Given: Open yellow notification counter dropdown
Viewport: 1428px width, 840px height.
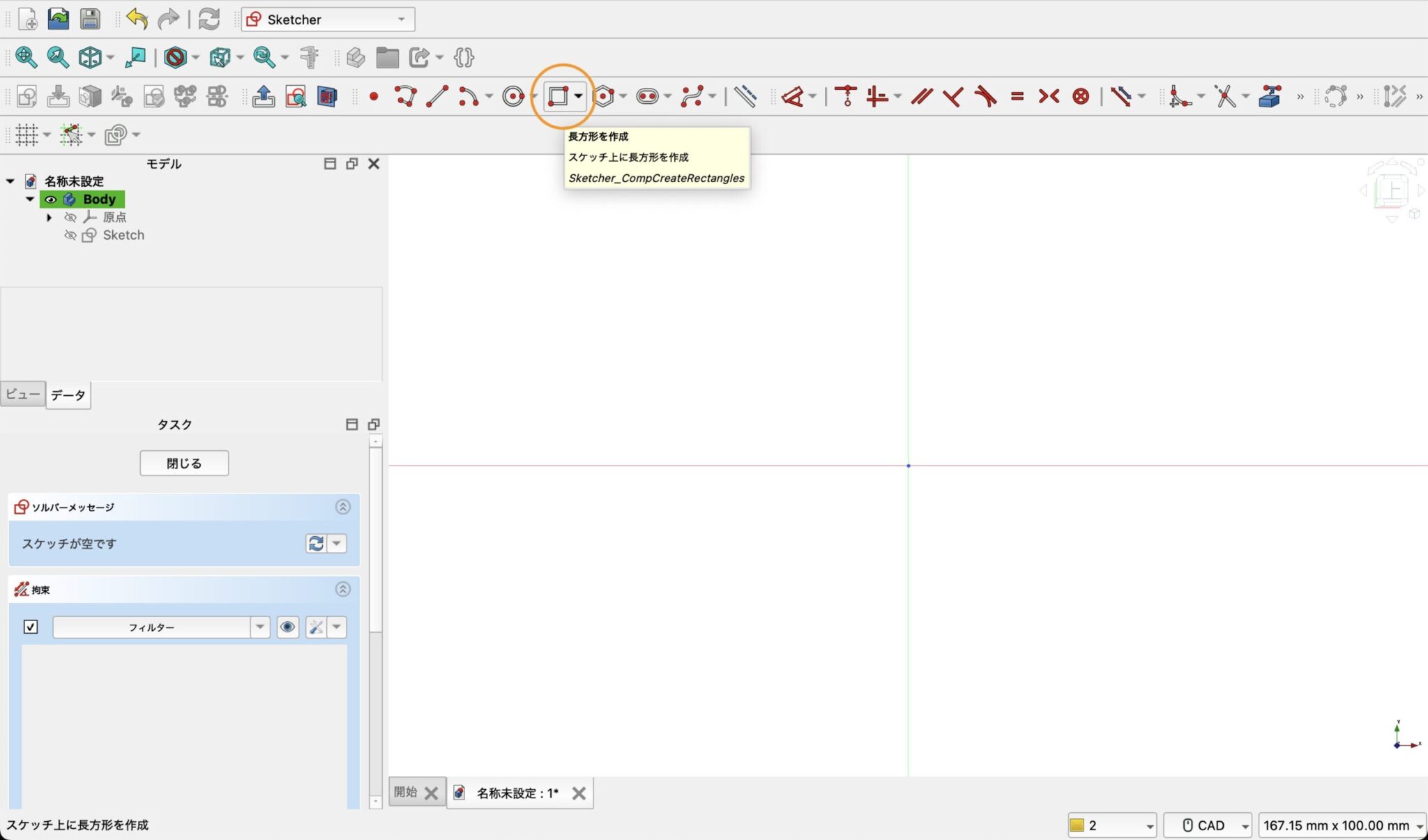Looking at the screenshot, I should (1112, 825).
